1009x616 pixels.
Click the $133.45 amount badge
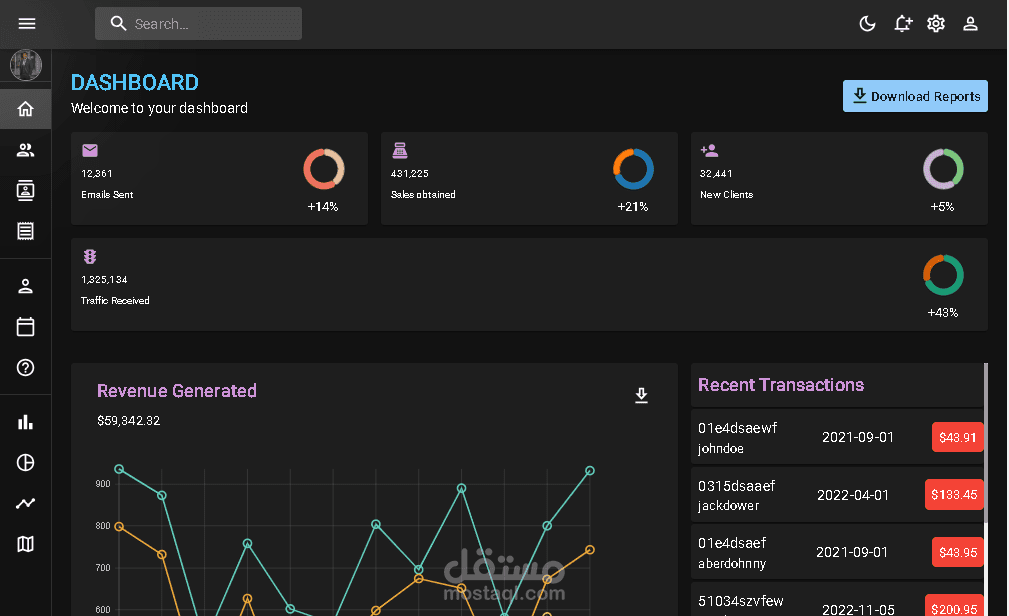pyautogui.click(x=954, y=494)
